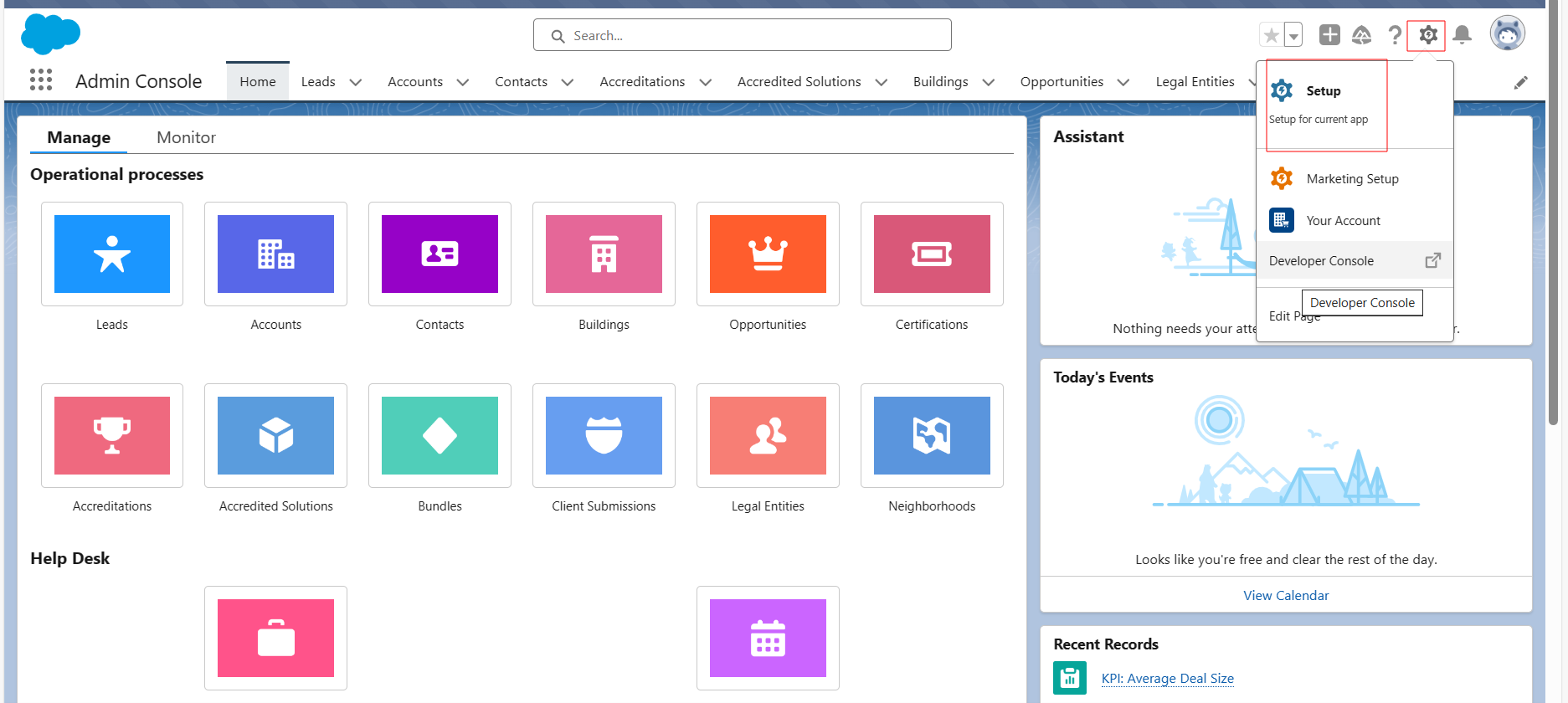Select Marketing Setup from the menu
Viewport: 1568px width, 703px height.
coord(1352,179)
